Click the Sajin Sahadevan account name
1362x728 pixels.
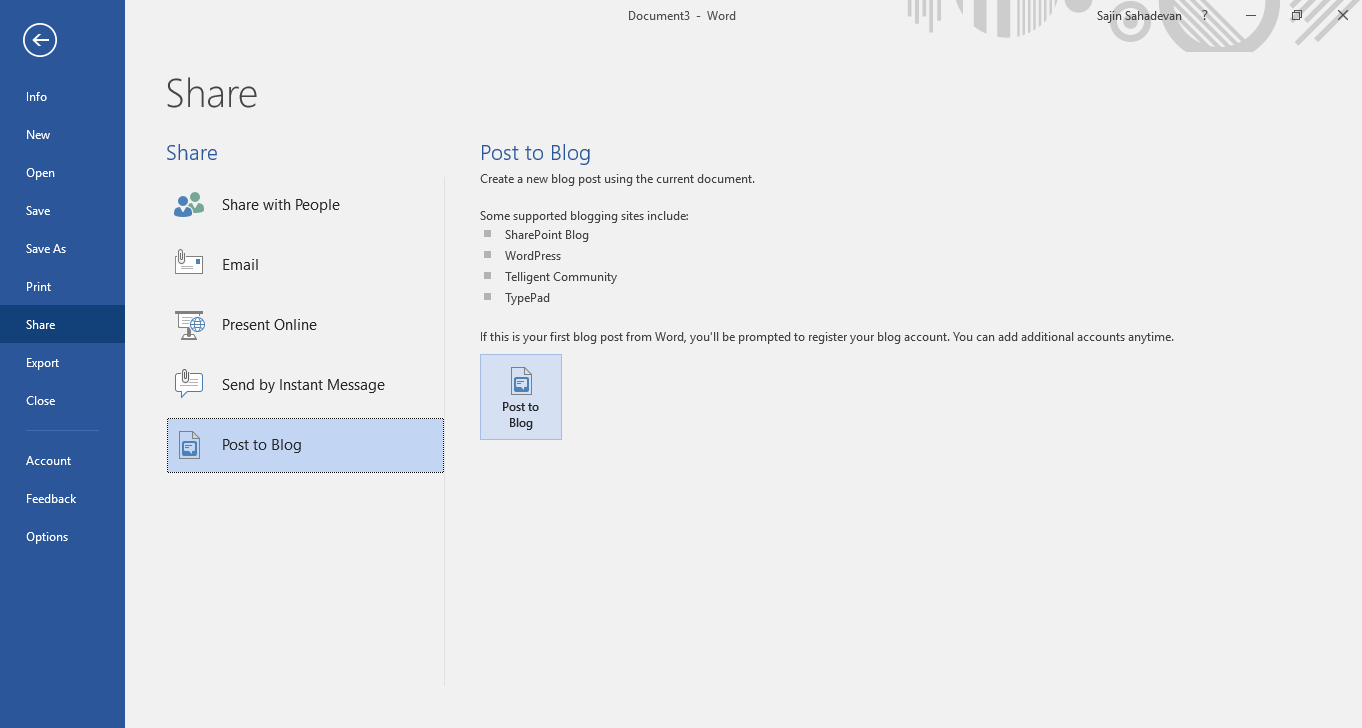coord(1140,16)
